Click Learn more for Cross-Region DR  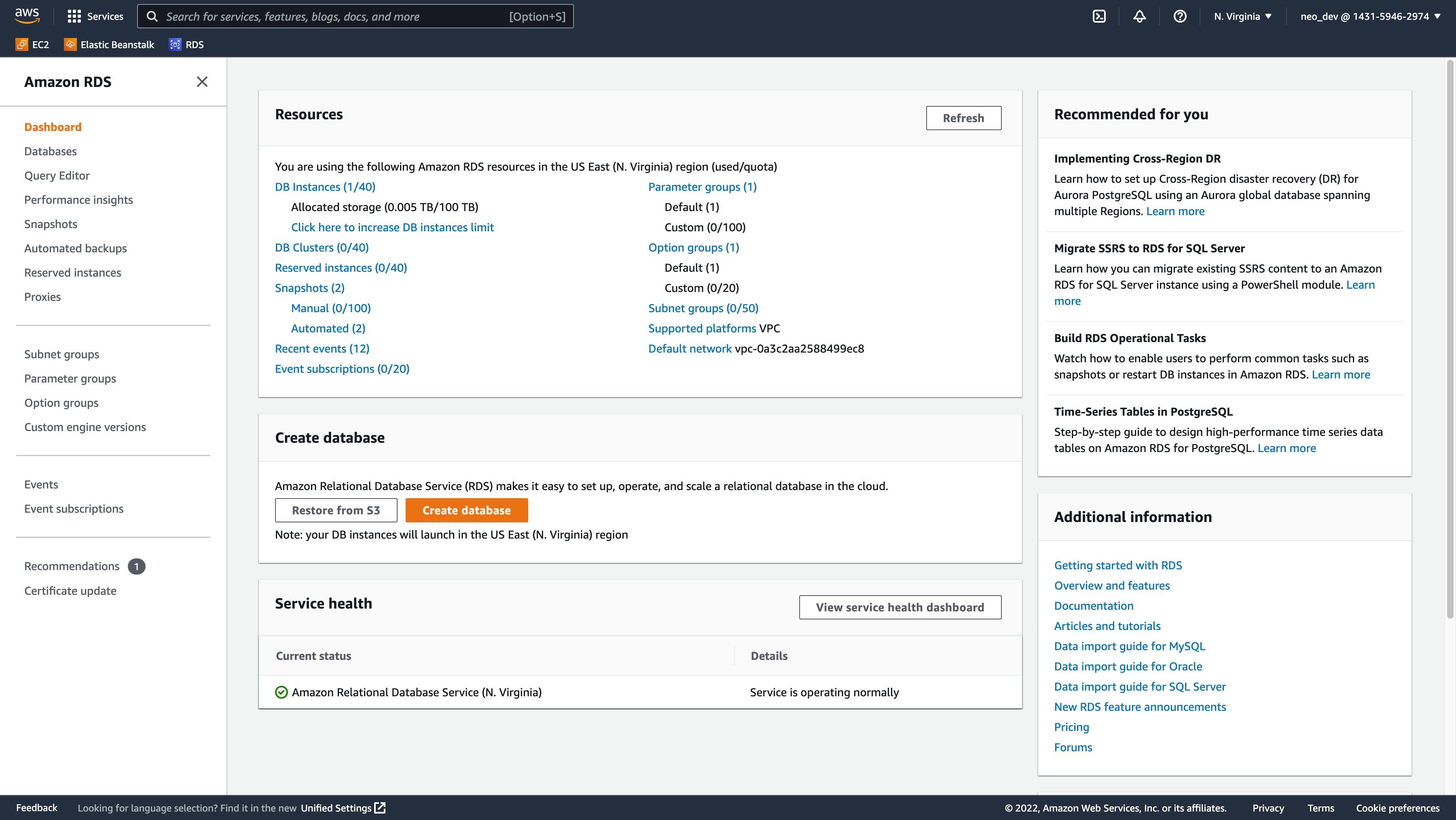[x=1175, y=211]
